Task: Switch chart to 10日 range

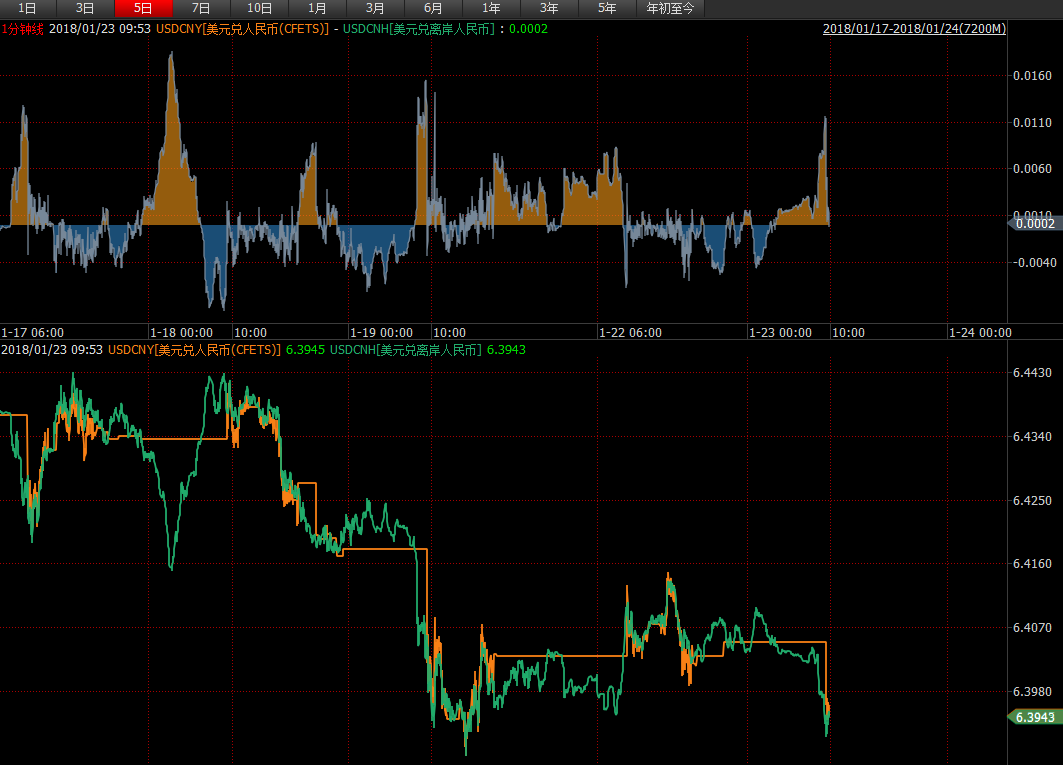Action: coord(259,8)
